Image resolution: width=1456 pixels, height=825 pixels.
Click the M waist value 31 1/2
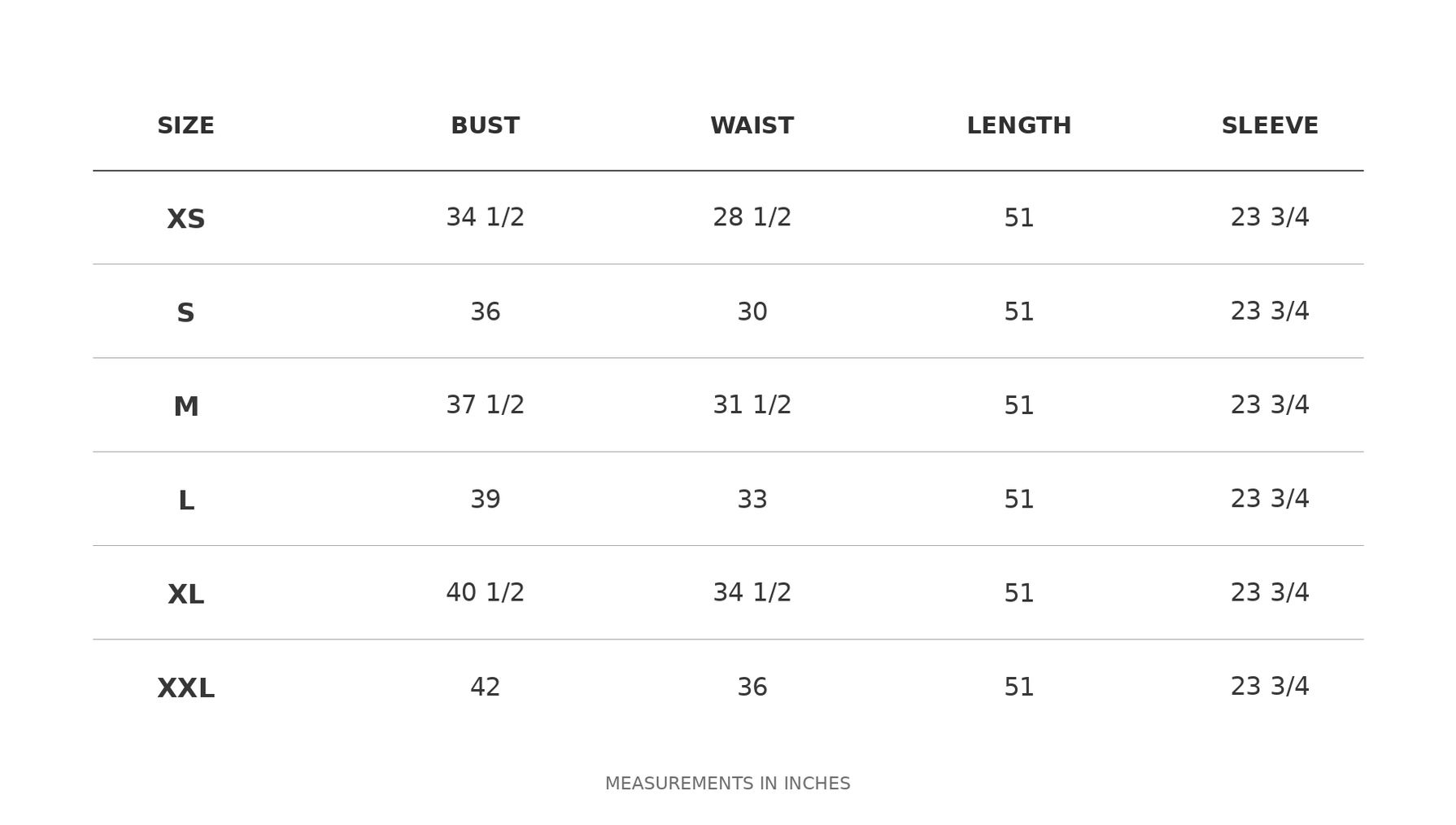point(752,404)
